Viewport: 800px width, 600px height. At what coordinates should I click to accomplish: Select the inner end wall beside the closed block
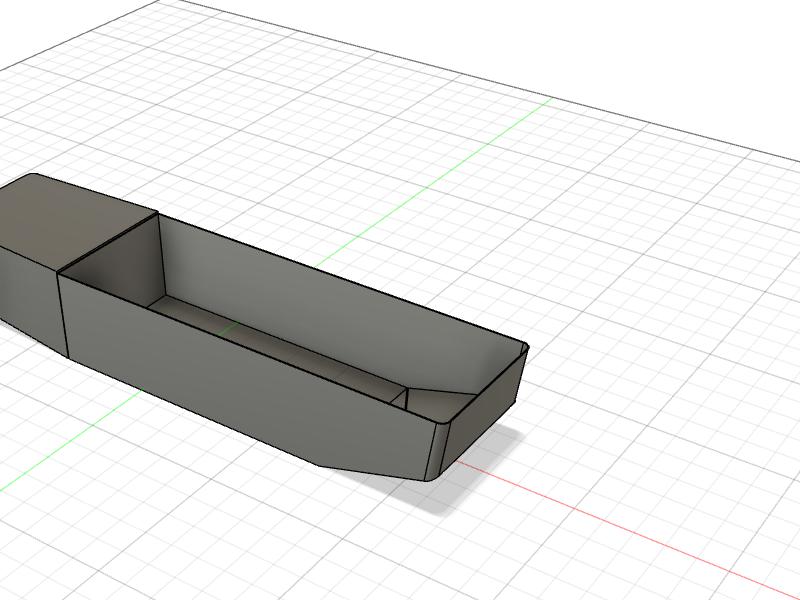pos(120,265)
